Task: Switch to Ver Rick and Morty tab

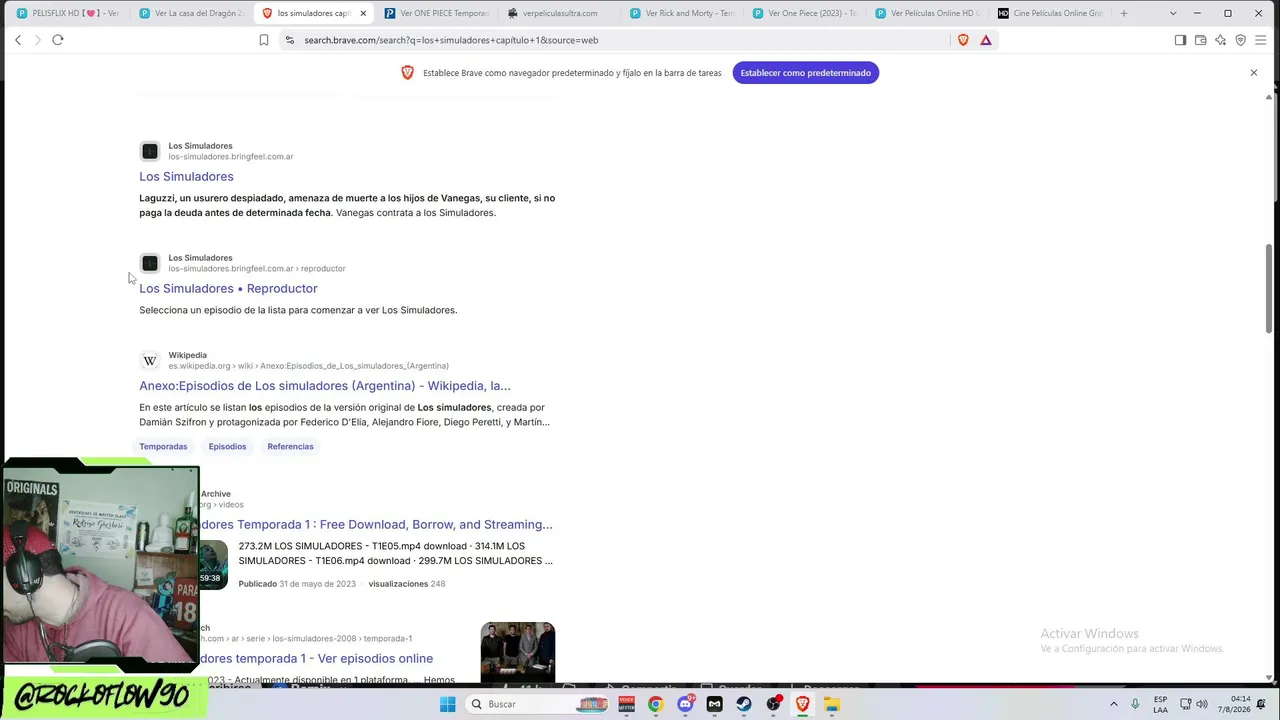Action: pos(682,13)
